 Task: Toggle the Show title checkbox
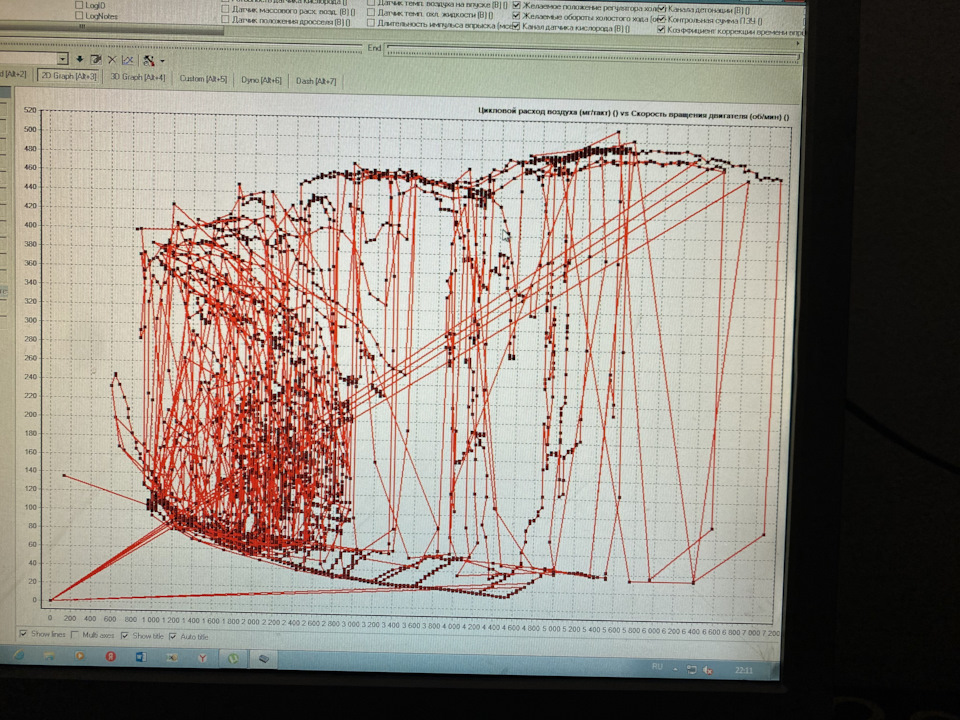click(125, 636)
